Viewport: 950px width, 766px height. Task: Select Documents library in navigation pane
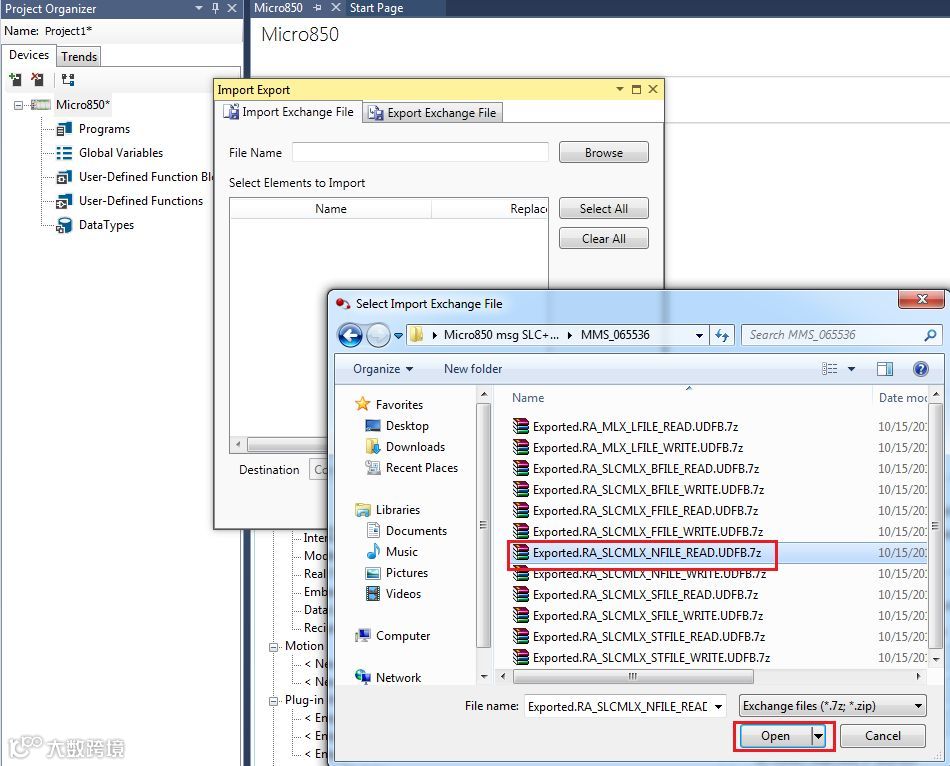(416, 531)
